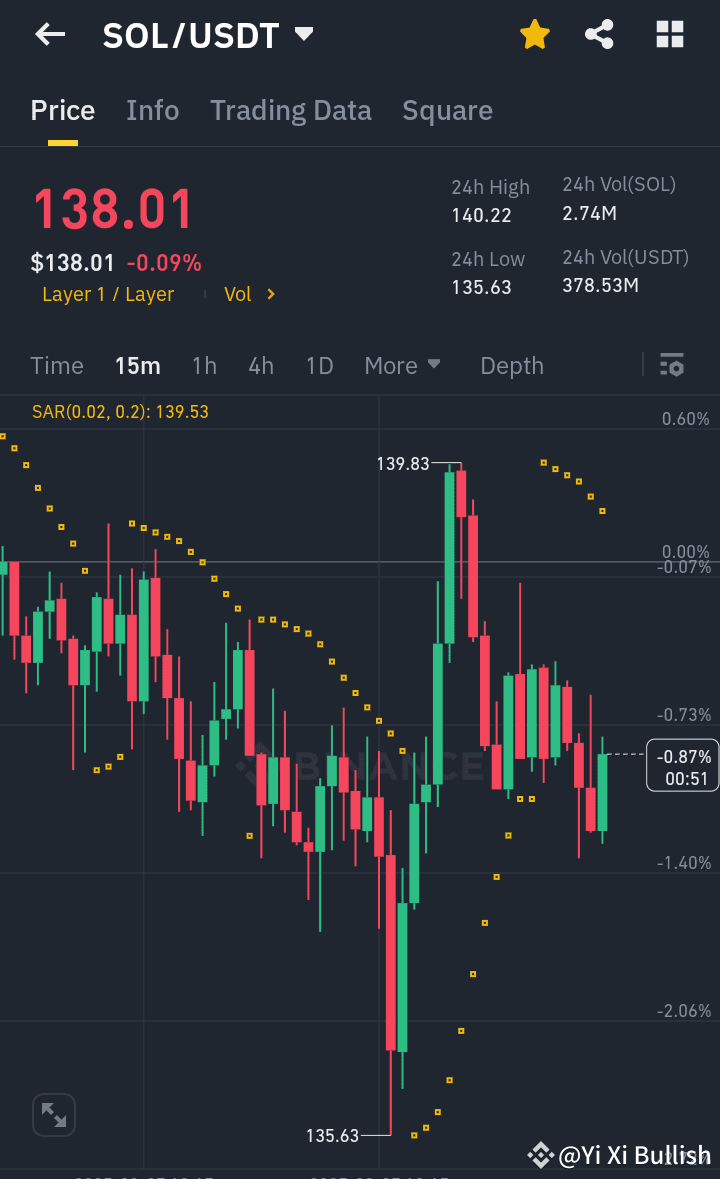Navigate back using the arrow icon
The height and width of the screenshot is (1179, 720).
point(49,34)
